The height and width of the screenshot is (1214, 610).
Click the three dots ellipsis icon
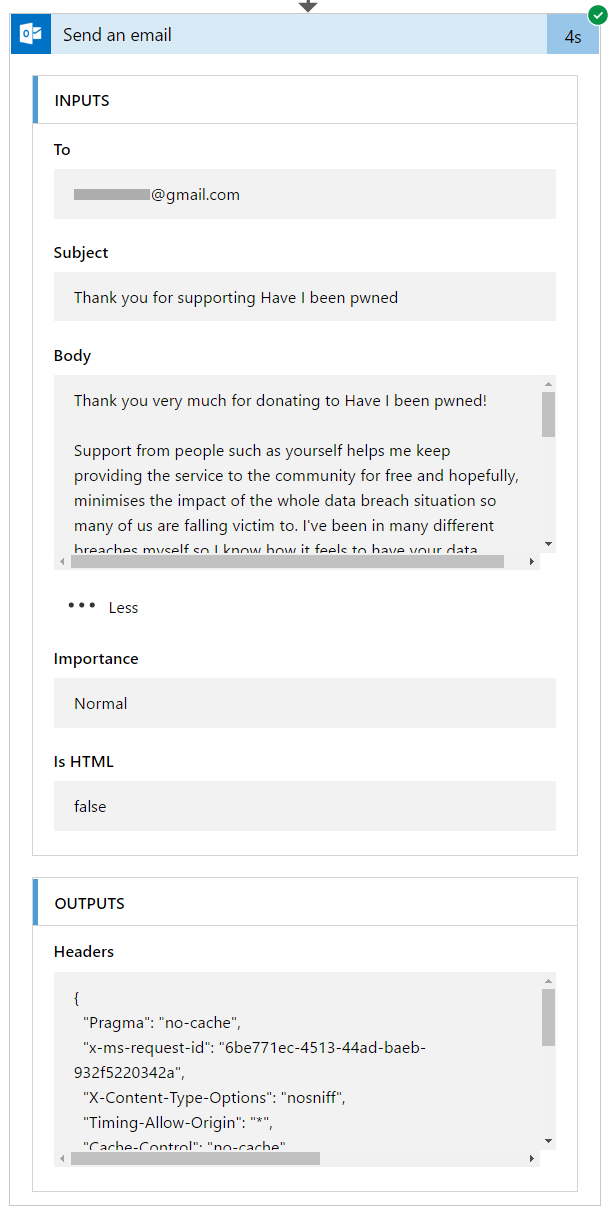point(82,606)
